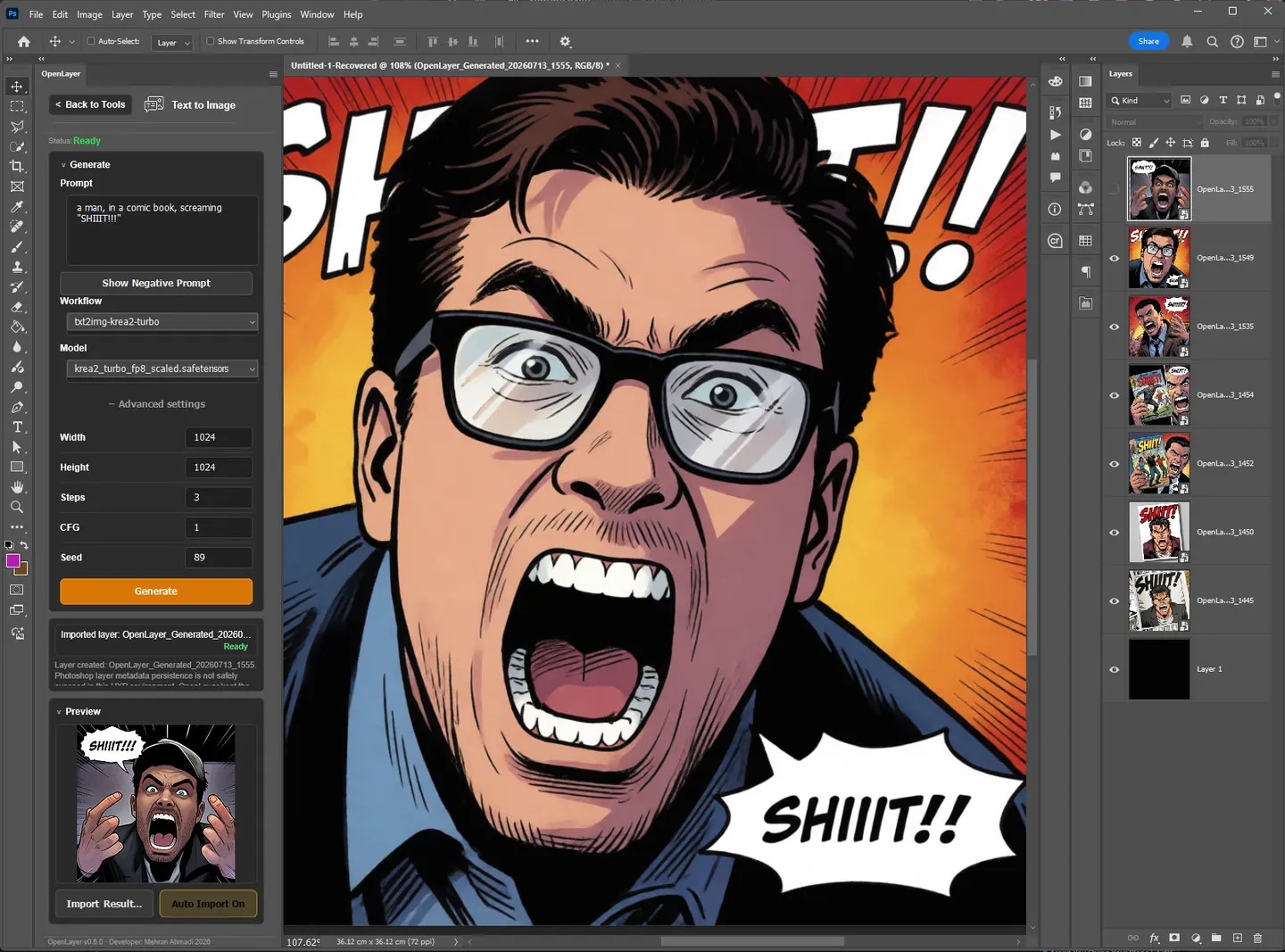Switch to the Untitled-1-Recovered document tab
Image resolution: width=1285 pixels, height=952 pixels.
click(450, 65)
